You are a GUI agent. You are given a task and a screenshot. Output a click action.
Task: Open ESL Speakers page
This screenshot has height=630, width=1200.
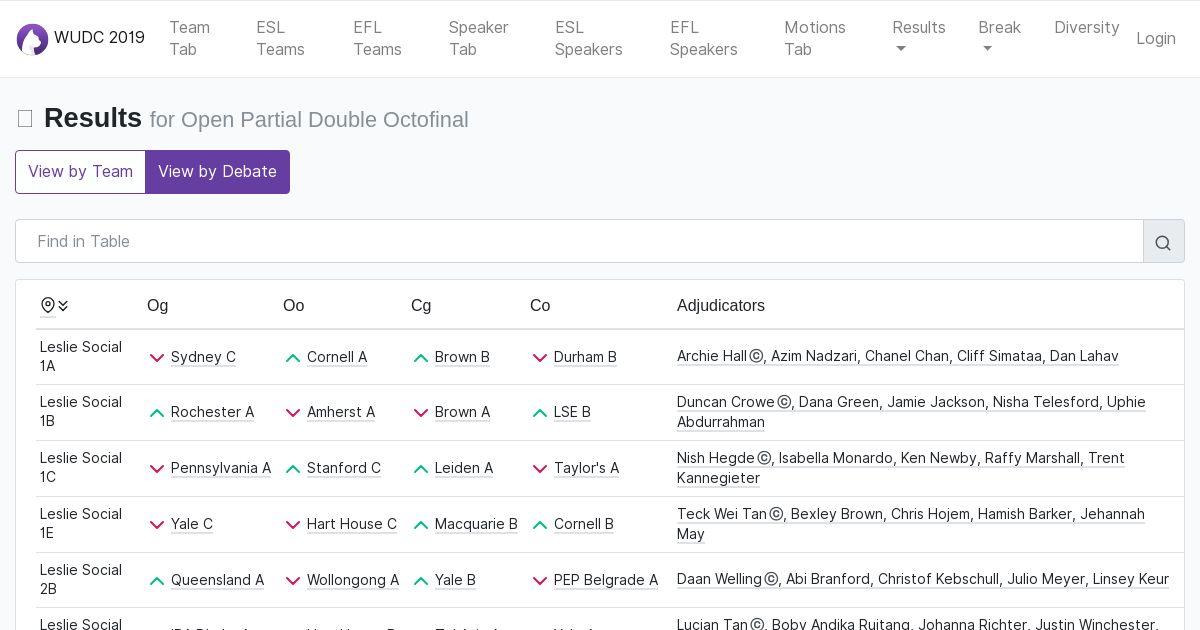click(588, 38)
